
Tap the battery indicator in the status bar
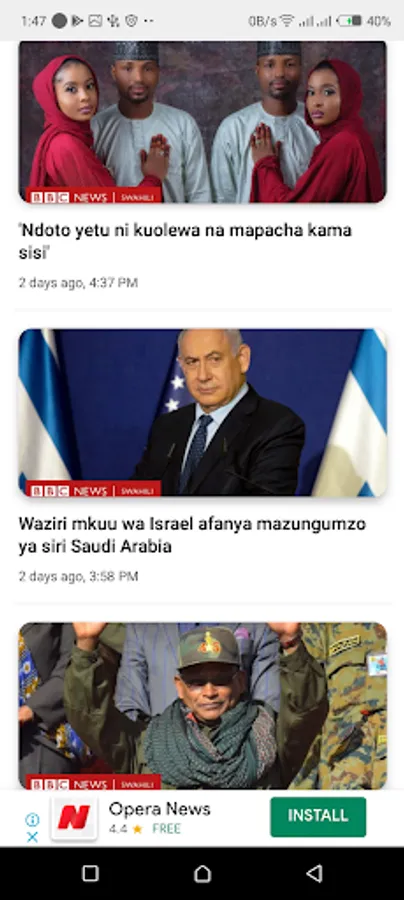pyautogui.click(x=349, y=21)
